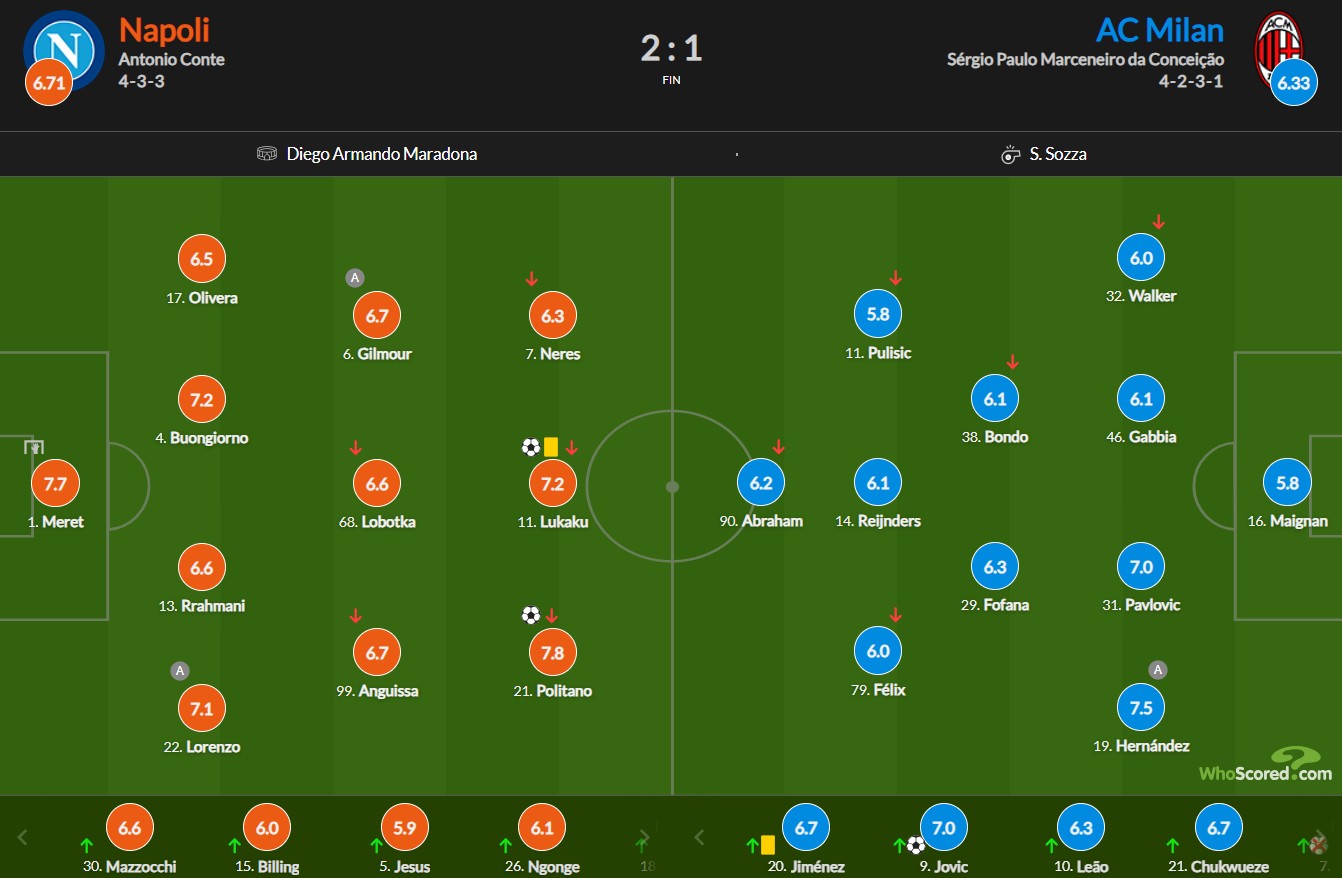1342x878 pixels.
Task: Select Meret's 7.7 rating circle
Action: [55, 484]
